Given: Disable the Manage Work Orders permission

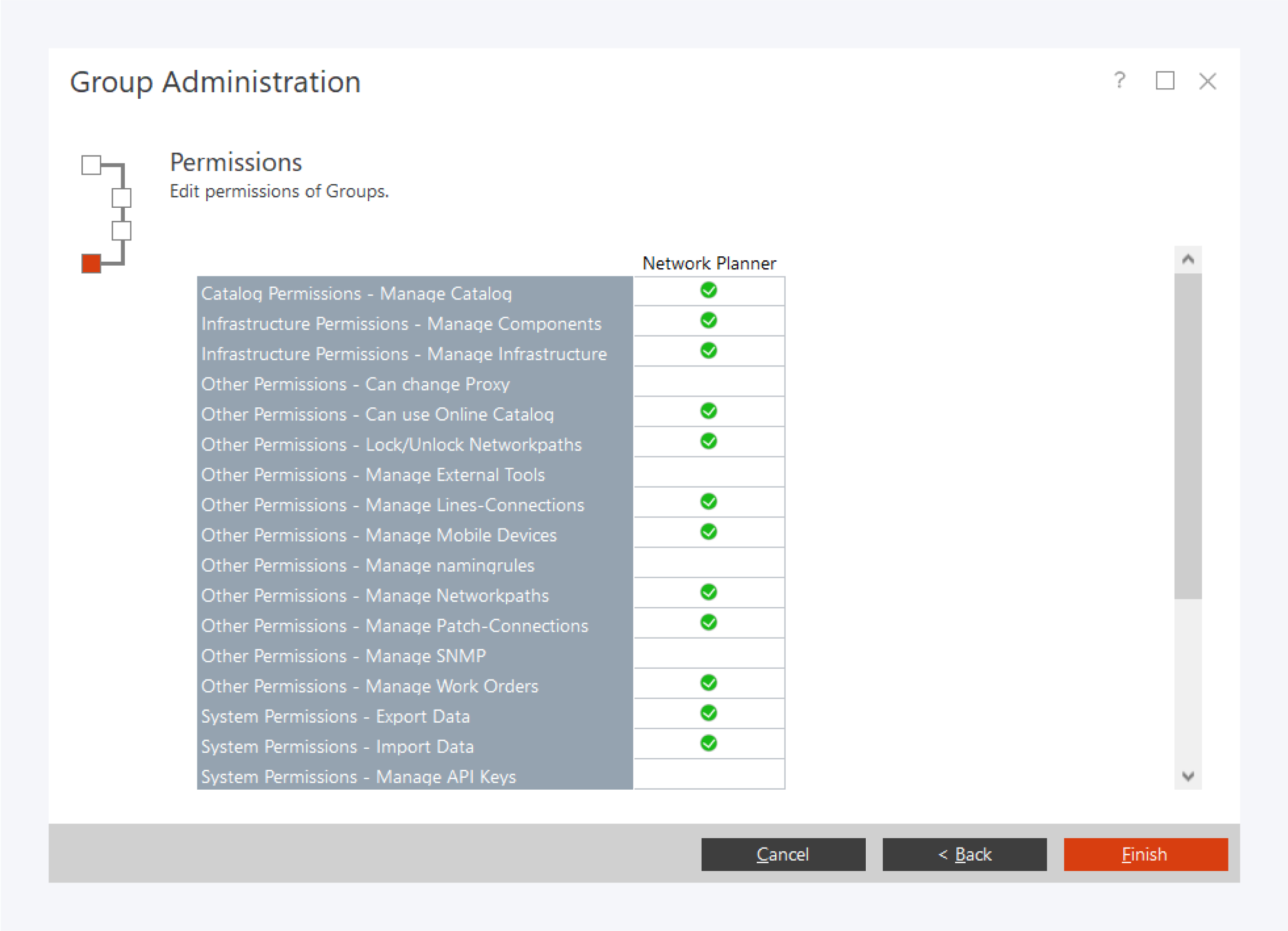Looking at the screenshot, I should pyautogui.click(x=708, y=683).
